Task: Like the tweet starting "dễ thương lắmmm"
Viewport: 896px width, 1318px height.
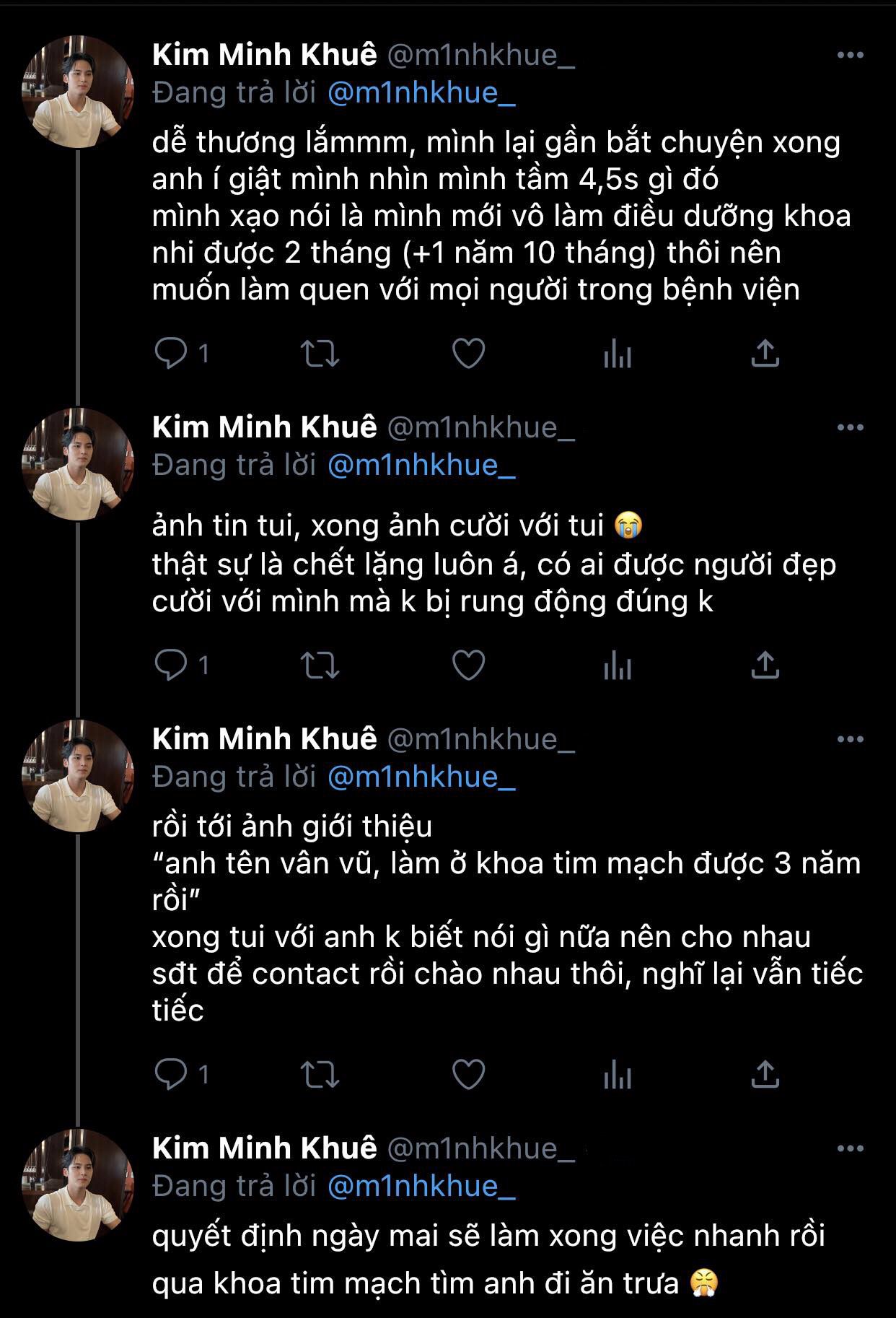Action: point(468,353)
